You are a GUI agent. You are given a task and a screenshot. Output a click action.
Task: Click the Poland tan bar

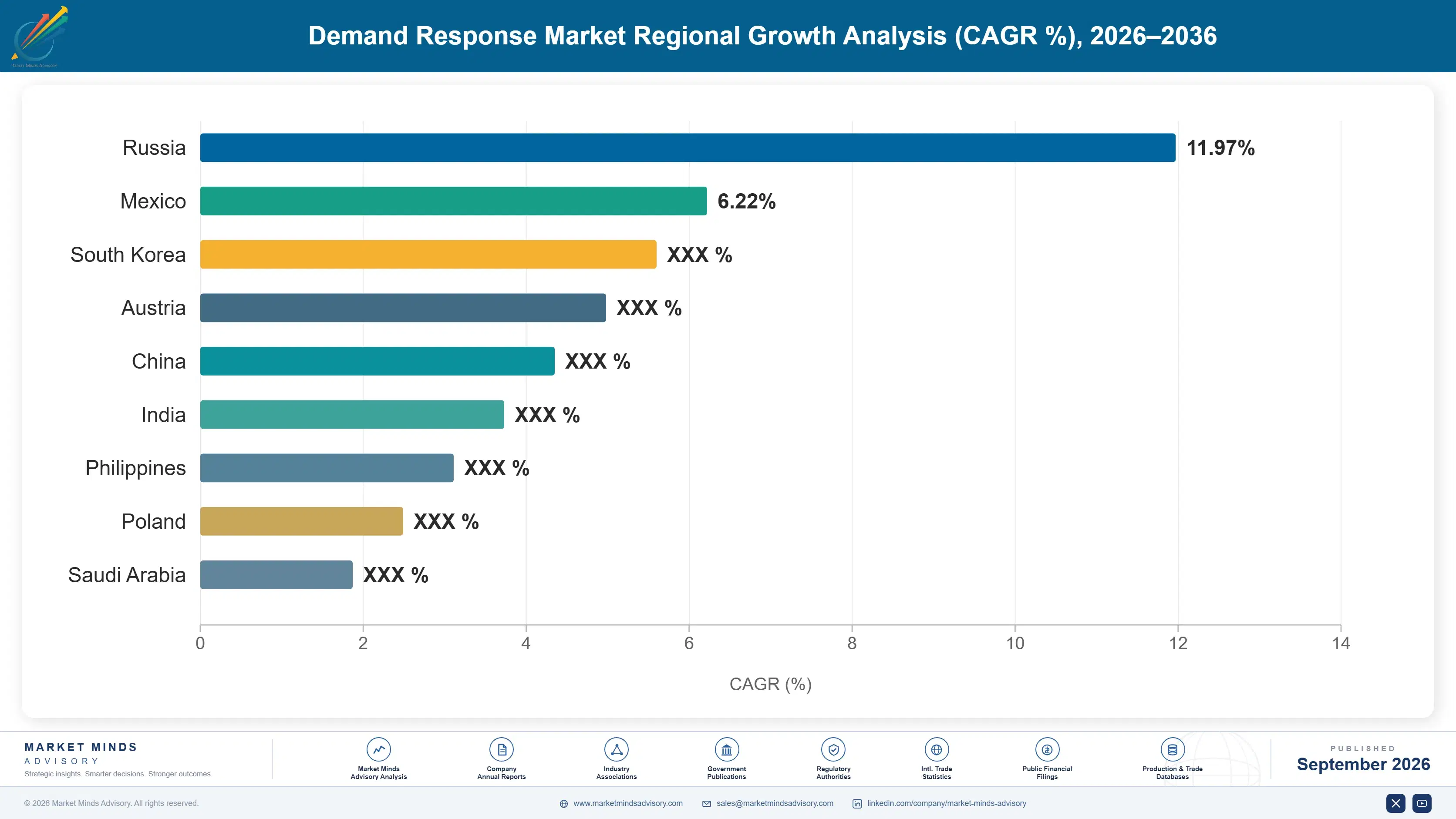[302, 521]
